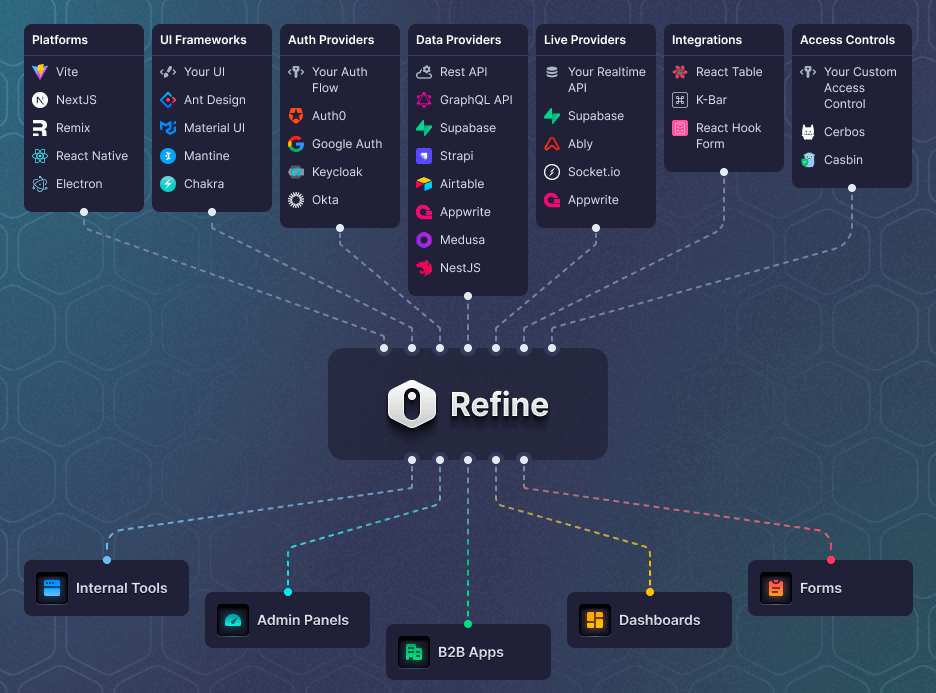Select the Cerbos icon
936x693 pixels.
pyautogui.click(x=808, y=132)
